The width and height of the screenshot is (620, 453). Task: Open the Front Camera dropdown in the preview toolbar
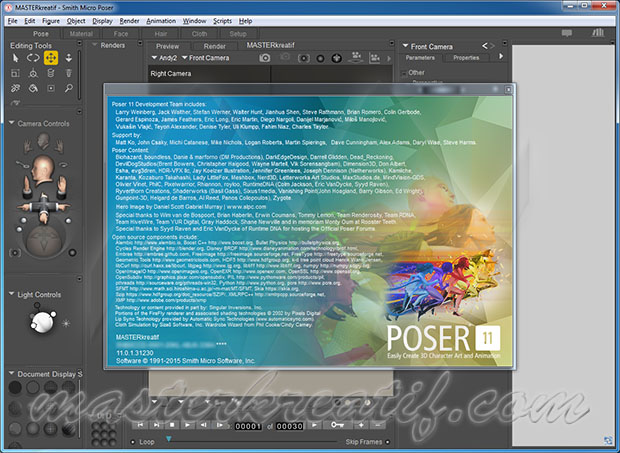point(185,58)
